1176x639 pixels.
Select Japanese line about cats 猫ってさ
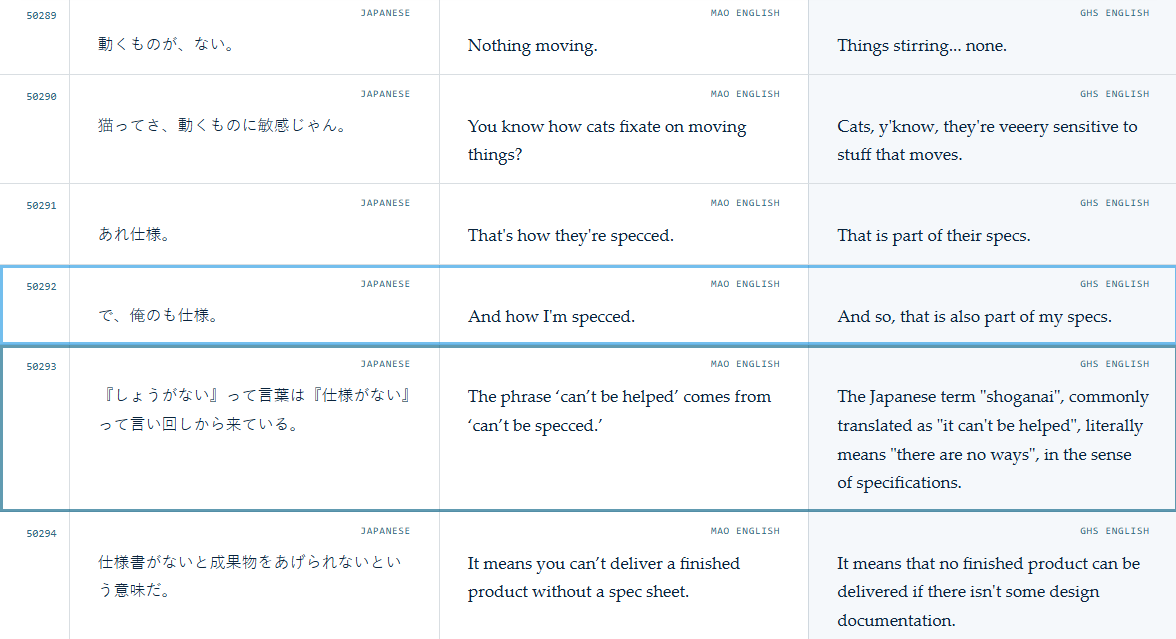(224, 125)
